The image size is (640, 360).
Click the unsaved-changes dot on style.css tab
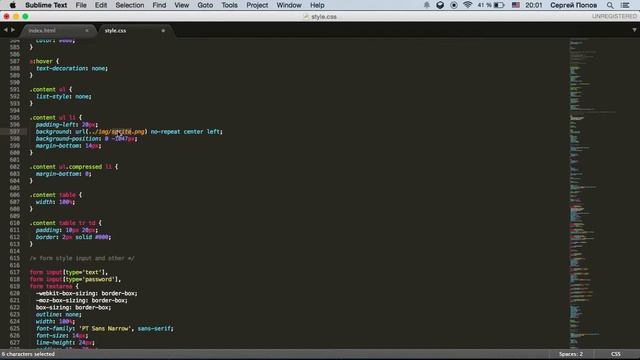[163, 31]
